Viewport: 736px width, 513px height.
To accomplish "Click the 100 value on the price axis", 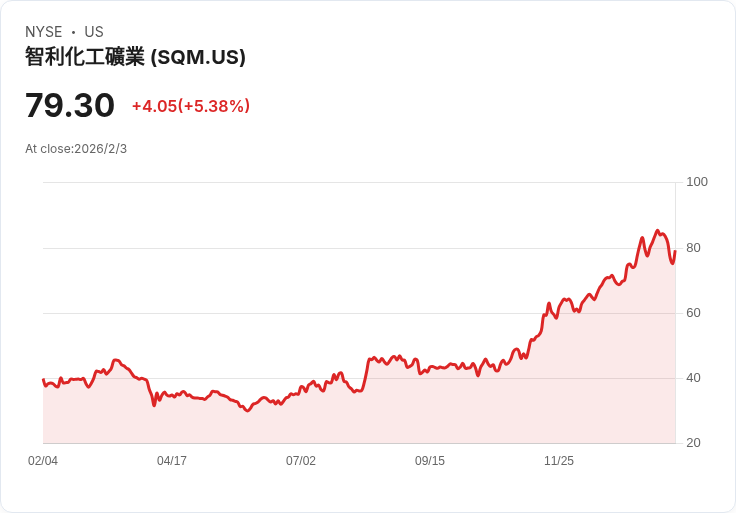I will coord(697,182).
